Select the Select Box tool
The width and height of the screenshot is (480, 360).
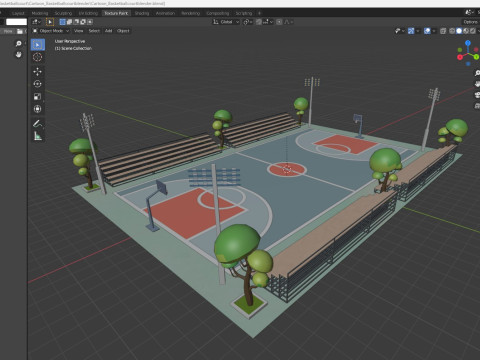click(38, 45)
